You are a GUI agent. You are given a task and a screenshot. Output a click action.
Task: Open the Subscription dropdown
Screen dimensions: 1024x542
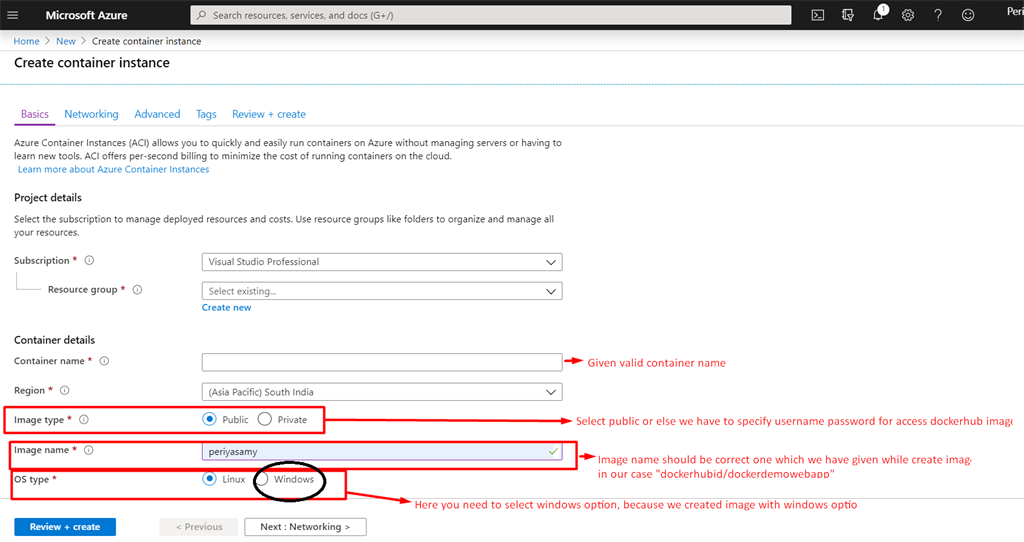click(x=382, y=262)
